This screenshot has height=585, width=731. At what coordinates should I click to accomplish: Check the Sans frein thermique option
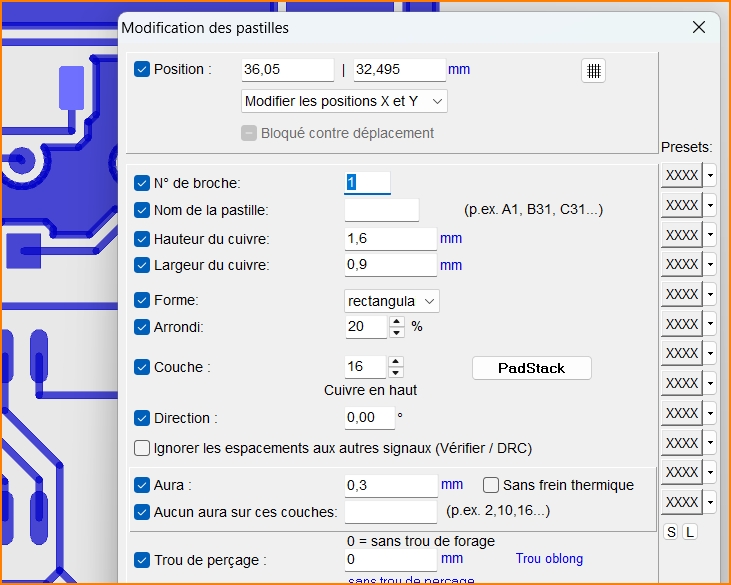(491, 485)
